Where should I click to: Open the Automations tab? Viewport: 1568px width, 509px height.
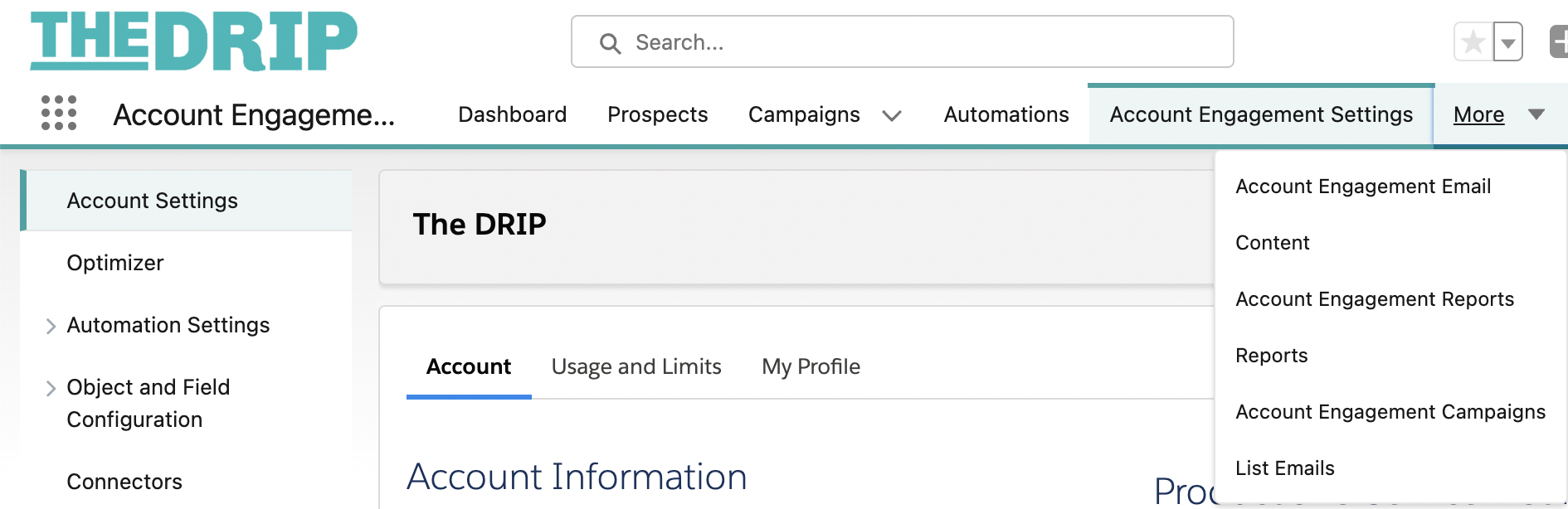coord(1006,114)
